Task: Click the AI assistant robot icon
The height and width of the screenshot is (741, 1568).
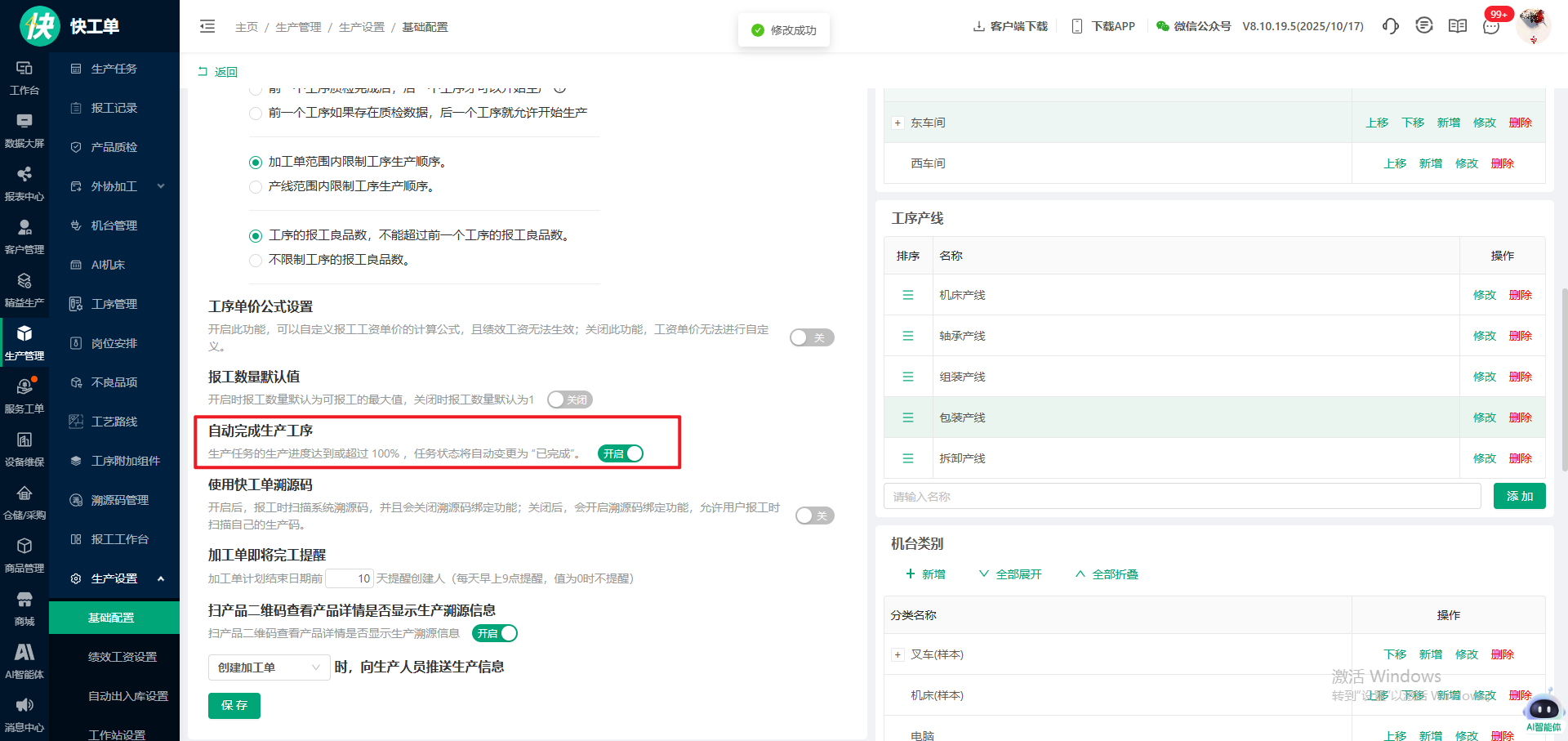Action: (1543, 708)
